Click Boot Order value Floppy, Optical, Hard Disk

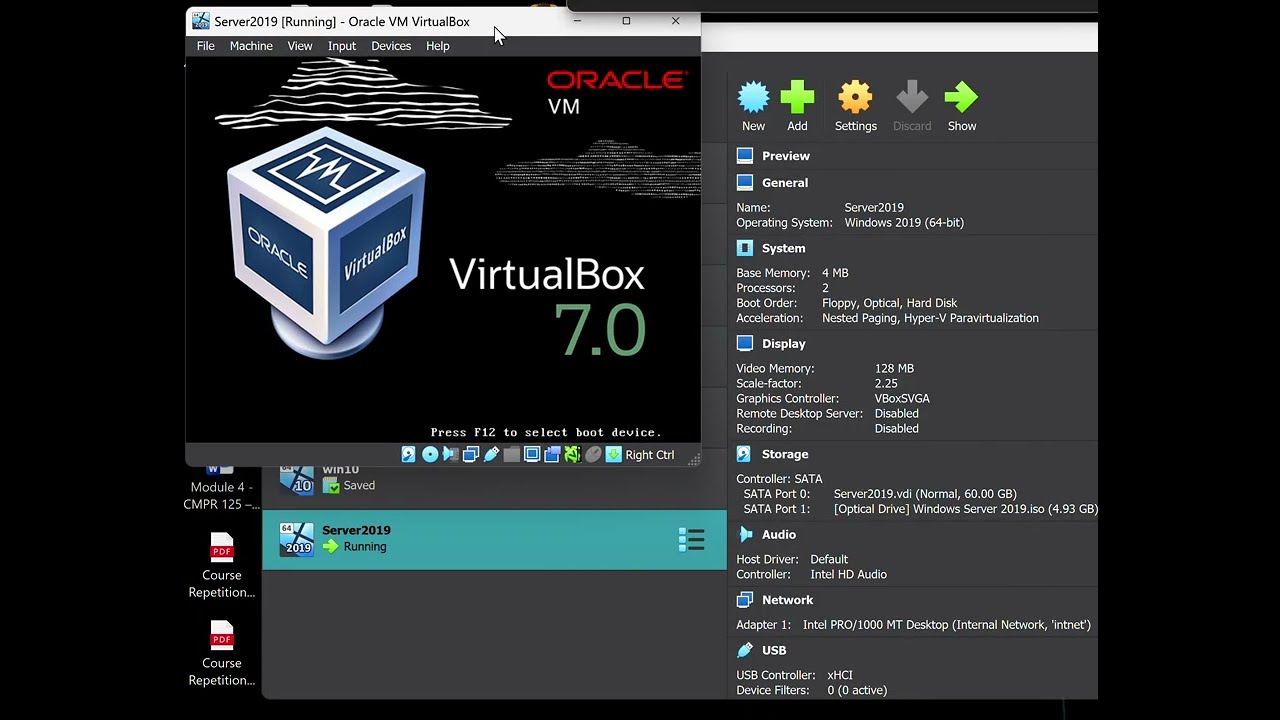889,303
